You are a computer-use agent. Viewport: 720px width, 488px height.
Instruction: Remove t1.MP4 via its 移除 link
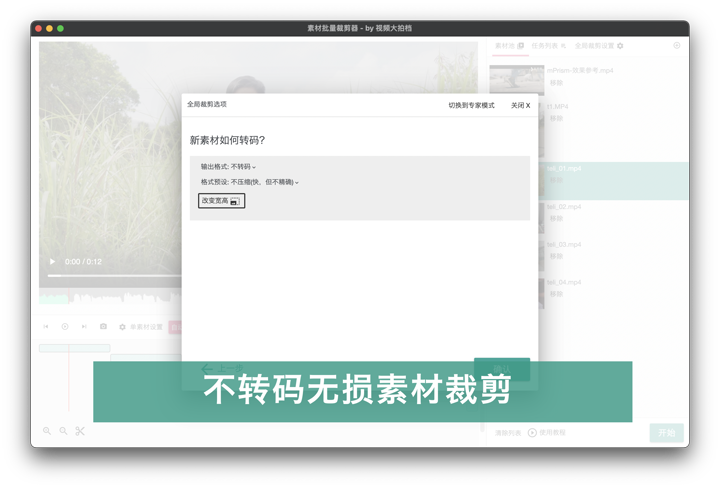(x=556, y=118)
